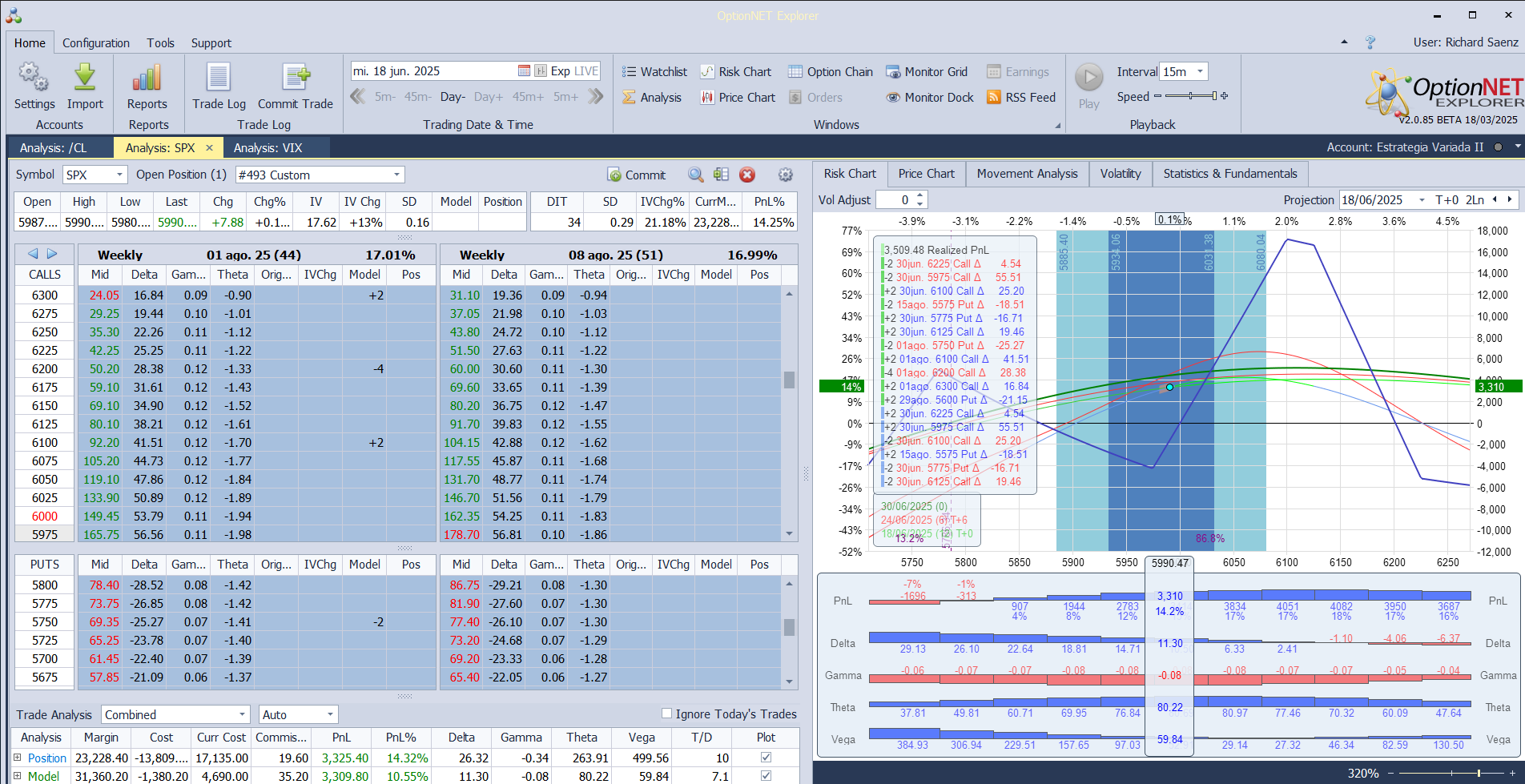Step back with the double-left arrow
This screenshot has height=784, width=1525.
357,97
